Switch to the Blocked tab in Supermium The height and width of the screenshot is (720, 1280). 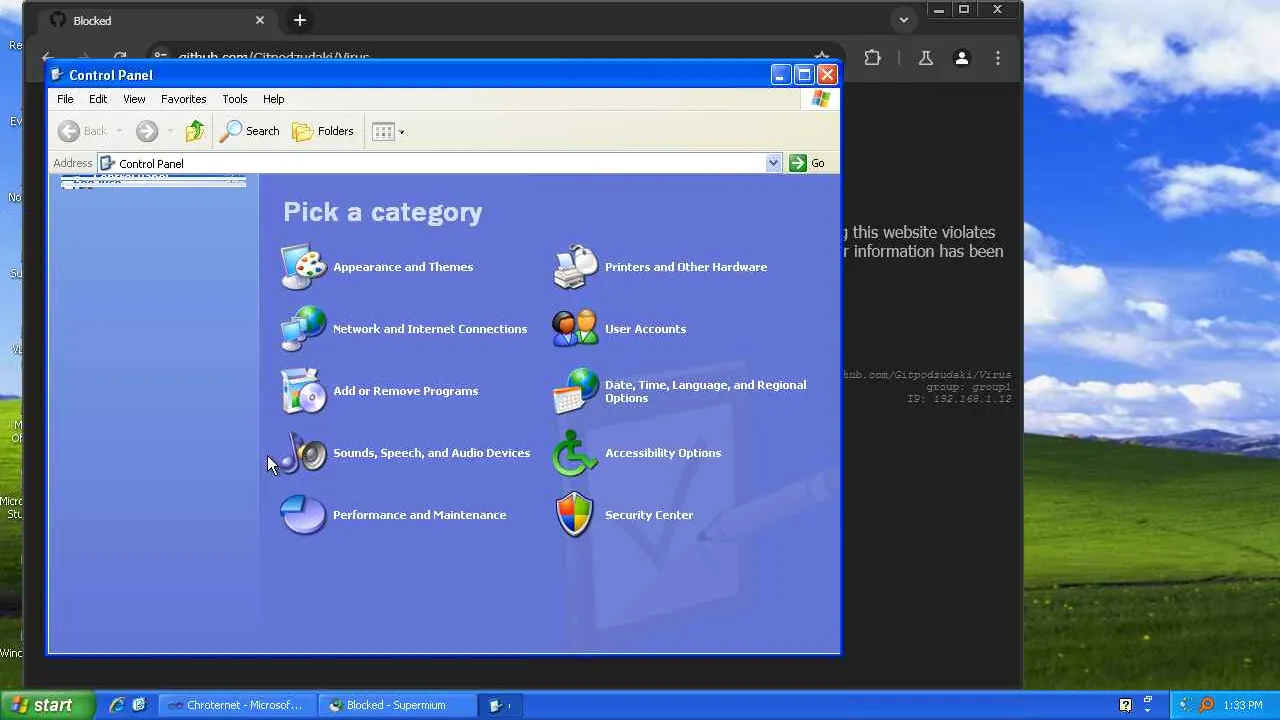pos(158,20)
